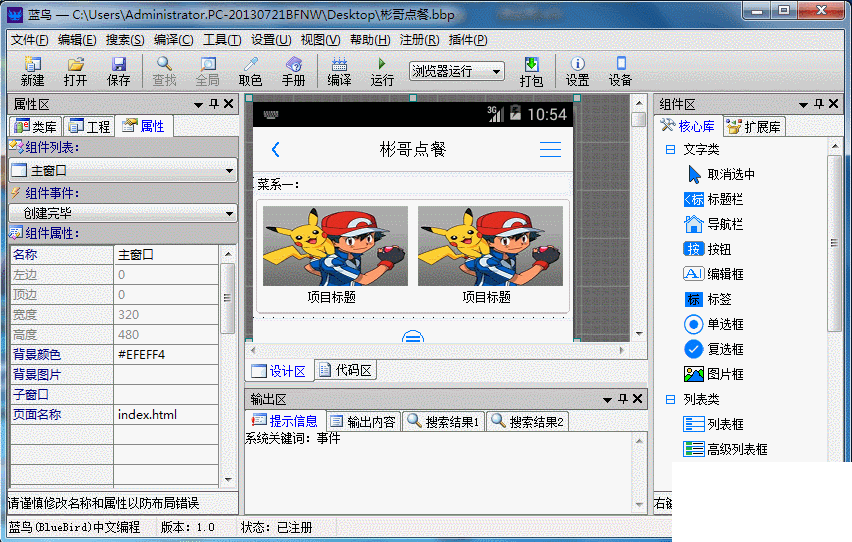Click design area vertical scrollbar down arrow
Screen dimensions: 852x542
click(639, 334)
